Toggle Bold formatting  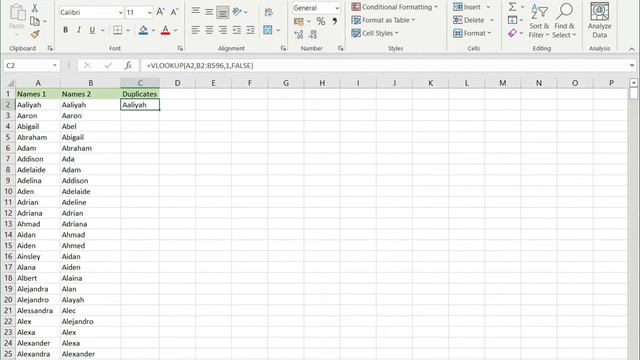65,30
